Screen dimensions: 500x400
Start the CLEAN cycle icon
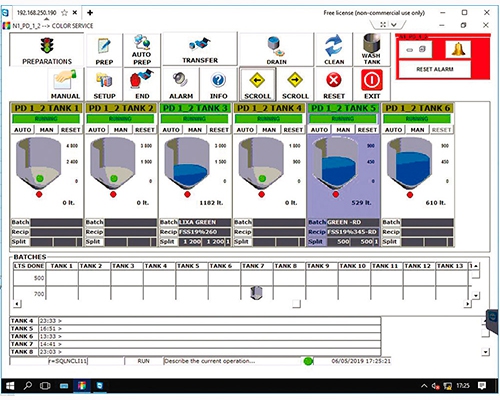click(x=334, y=46)
